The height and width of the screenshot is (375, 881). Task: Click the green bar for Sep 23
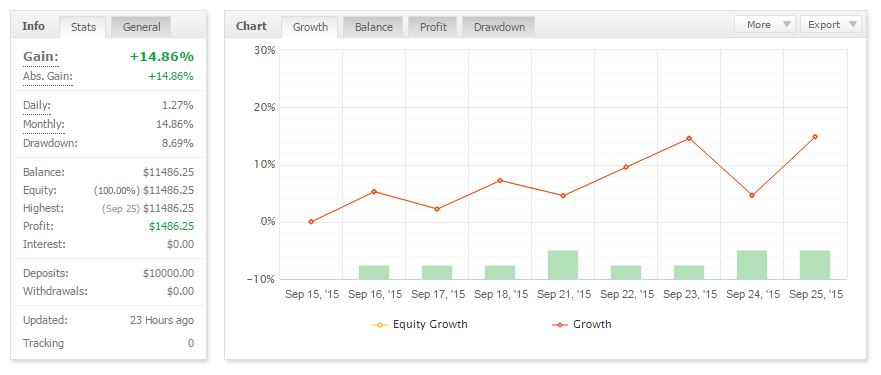tap(689, 272)
